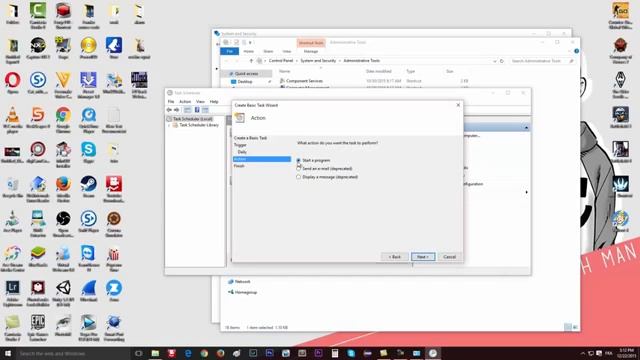The width and height of the screenshot is (640, 360).
Task: Open Manage tab in Administrative Tools window
Action: coord(311,51)
